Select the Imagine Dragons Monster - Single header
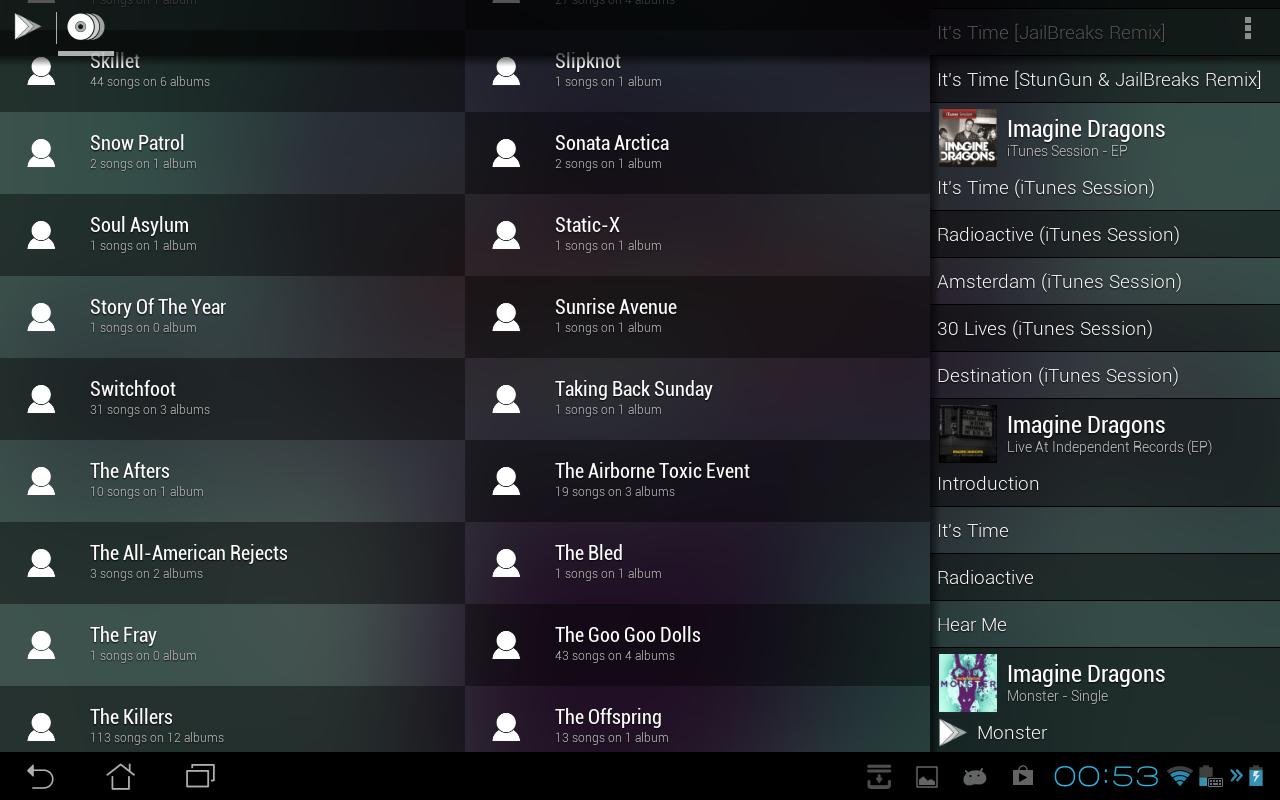 coord(1105,683)
